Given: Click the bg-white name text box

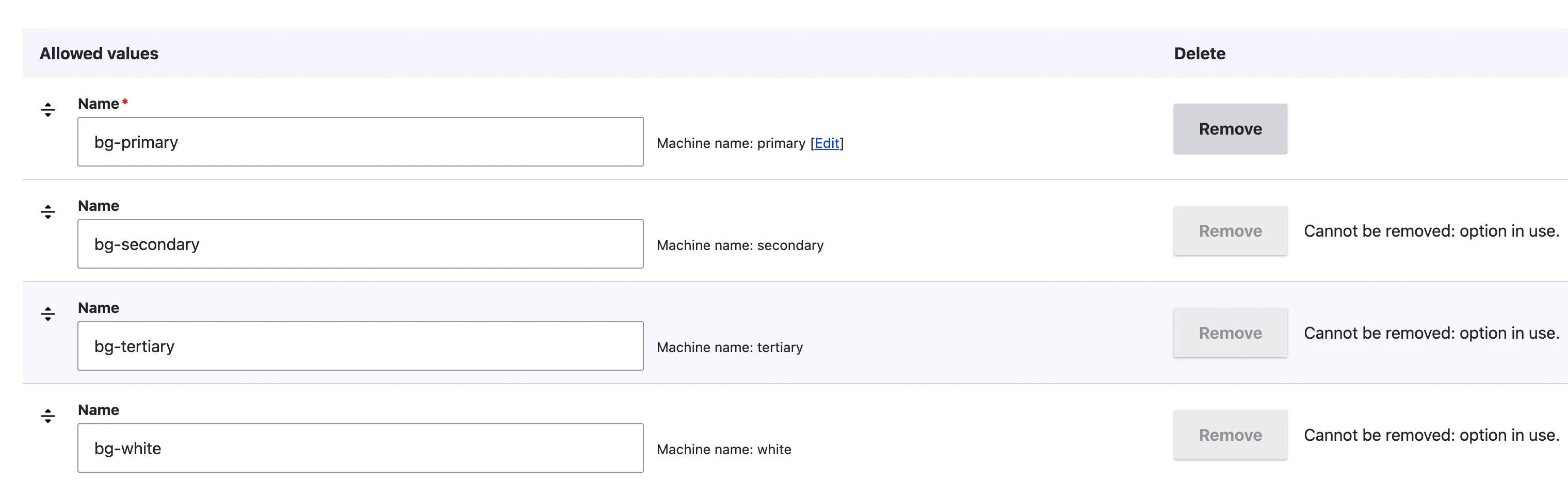Looking at the screenshot, I should pos(360,449).
